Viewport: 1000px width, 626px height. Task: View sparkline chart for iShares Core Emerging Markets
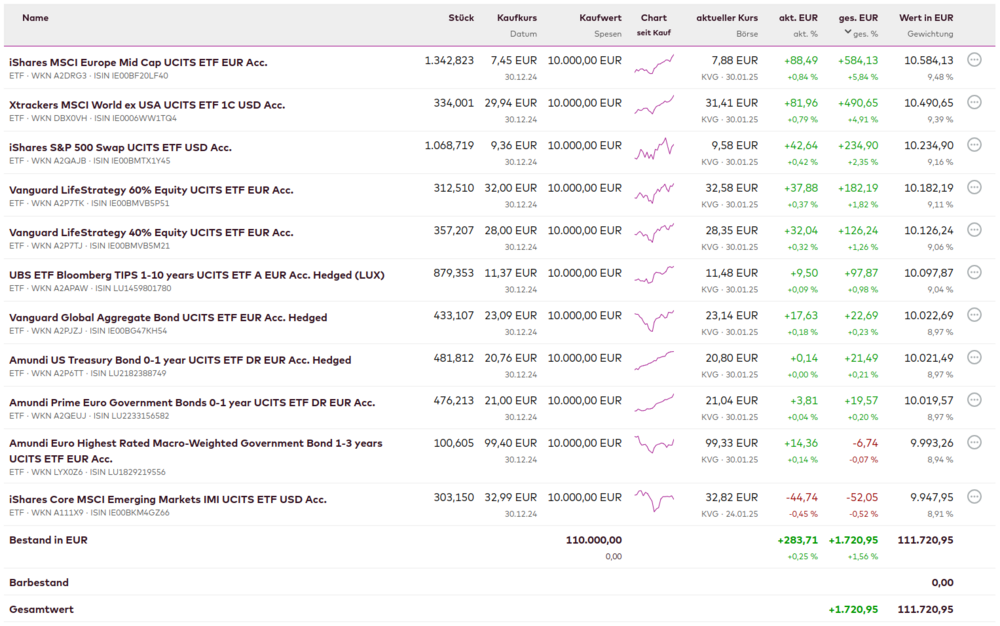[x=654, y=499]
